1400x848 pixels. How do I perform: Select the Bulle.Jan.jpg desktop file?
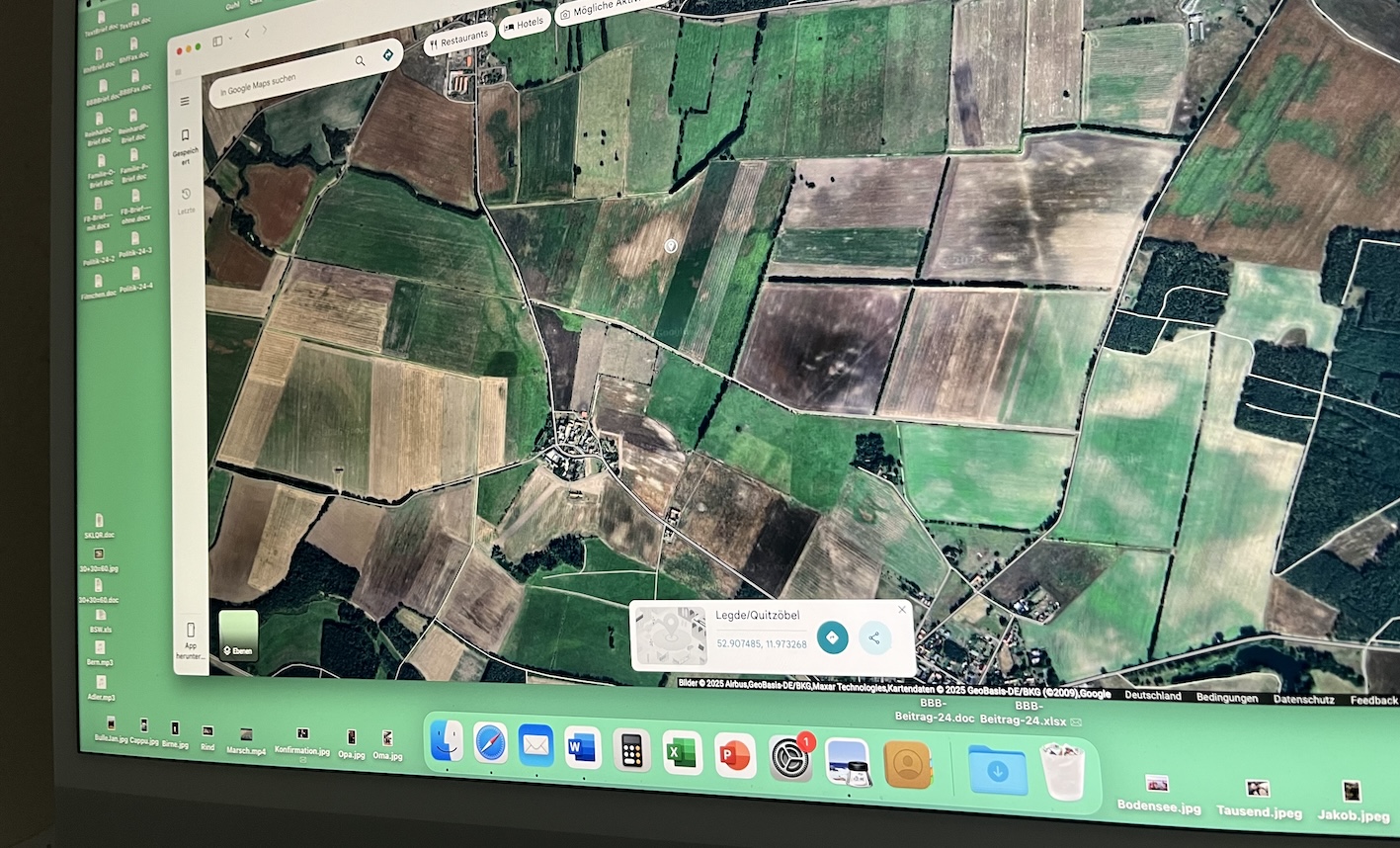tap(112, 731)
